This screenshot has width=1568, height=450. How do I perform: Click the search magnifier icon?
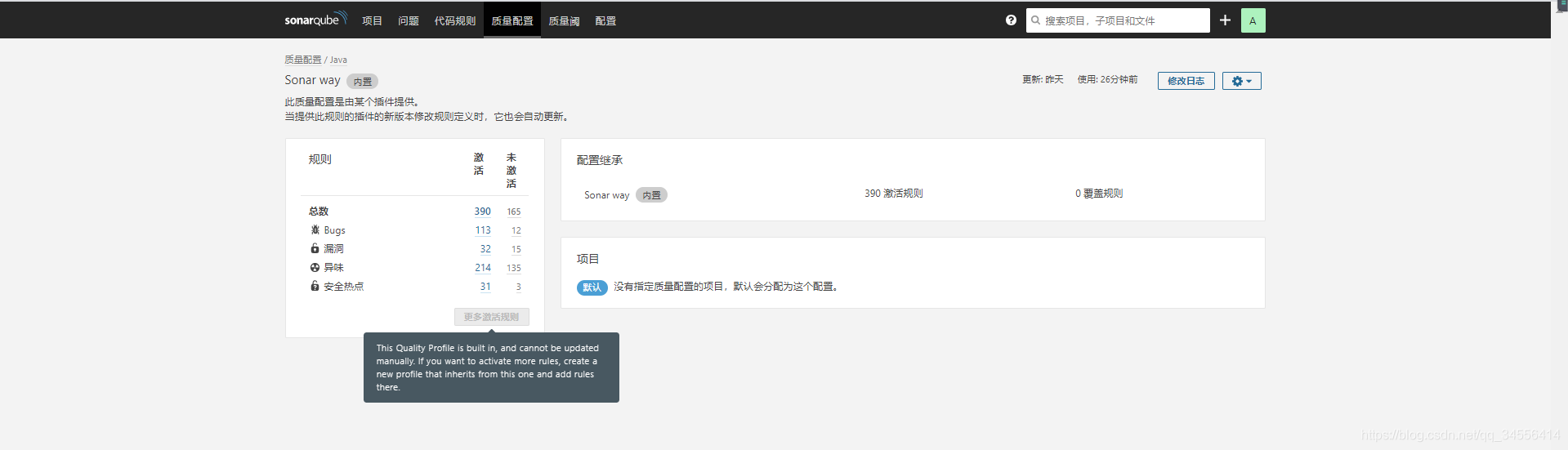coord(1036,20)
